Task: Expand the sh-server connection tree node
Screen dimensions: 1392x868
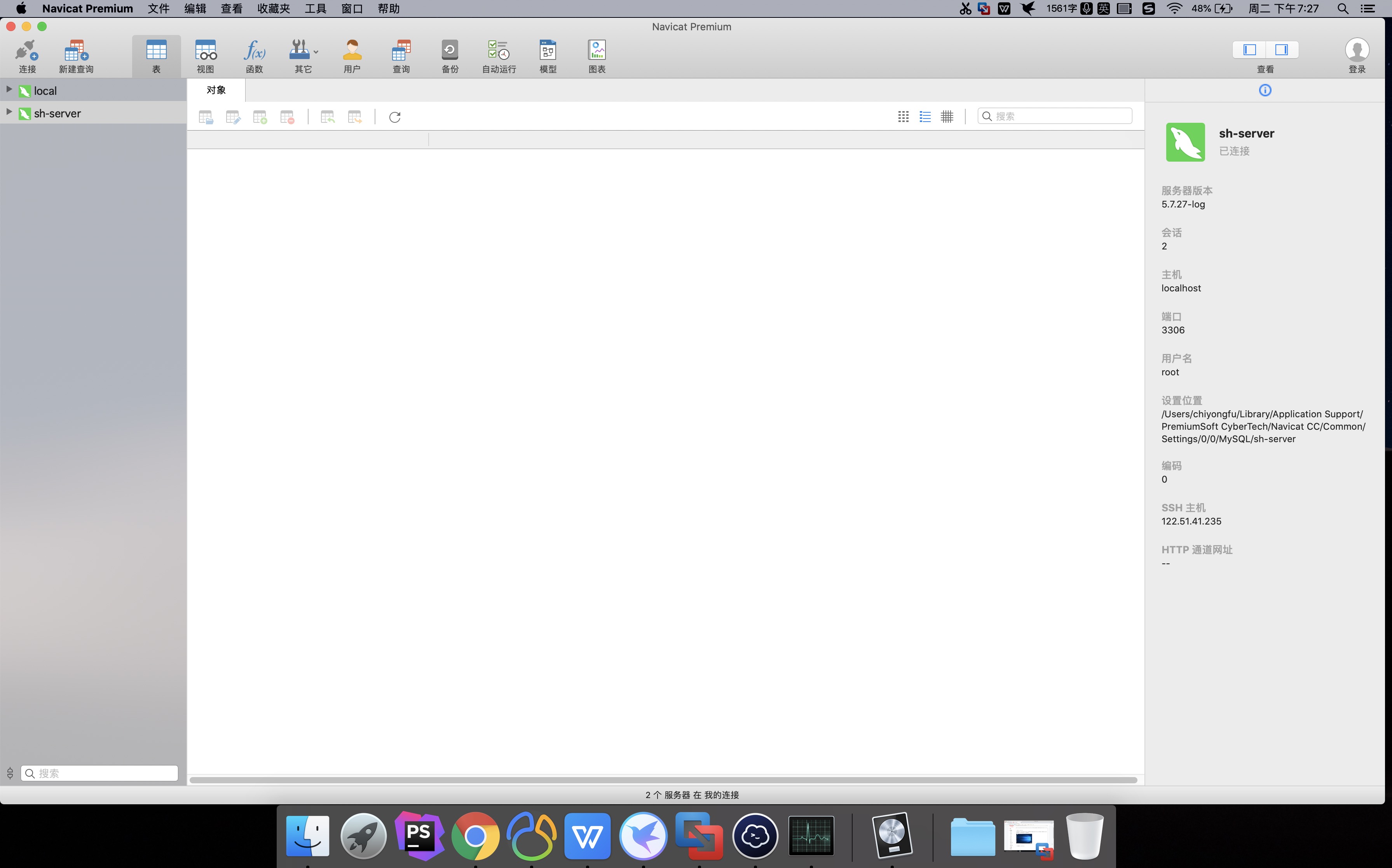Action: point(9,112)
